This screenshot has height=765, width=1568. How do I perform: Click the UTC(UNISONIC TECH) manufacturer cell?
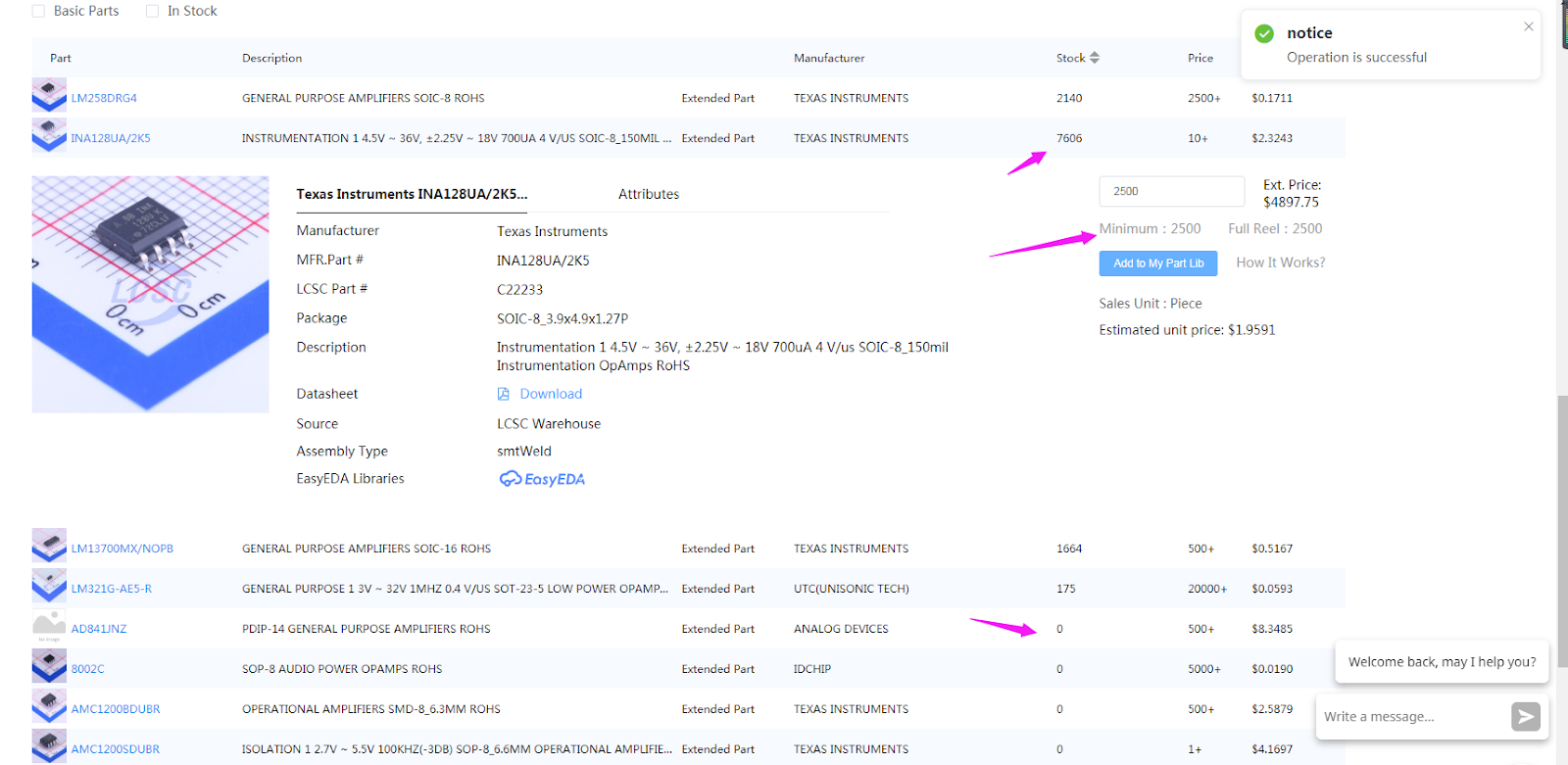(852, 589)
